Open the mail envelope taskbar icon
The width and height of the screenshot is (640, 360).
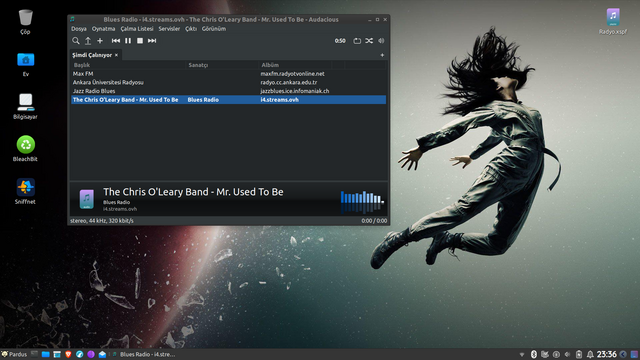point(102,354)
